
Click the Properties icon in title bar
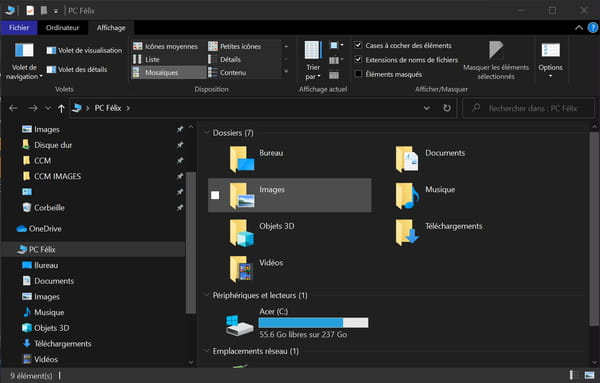tap(30, 11)
